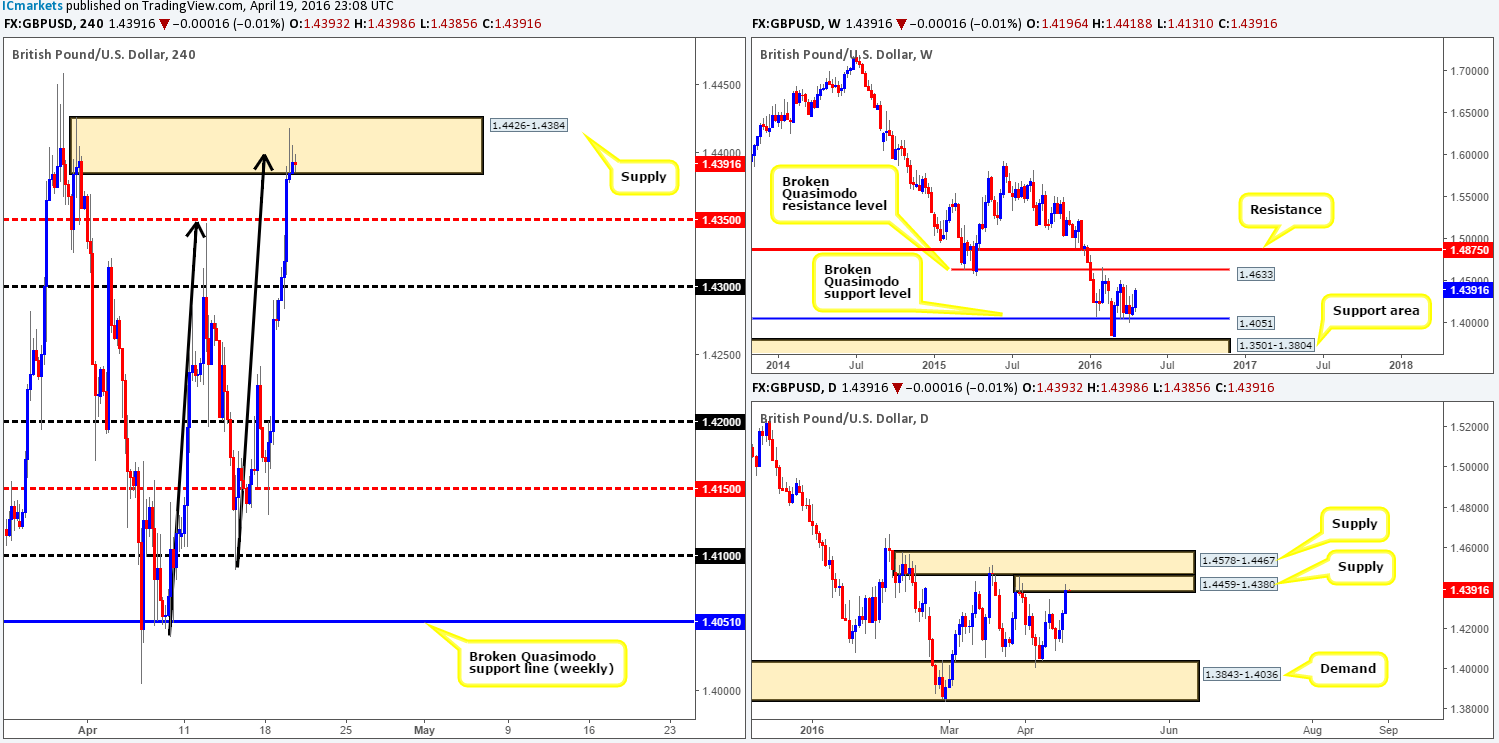Click the blue 1.43916 price tag on the weekly chart
1499x743 pixels.
(1466, 290)
